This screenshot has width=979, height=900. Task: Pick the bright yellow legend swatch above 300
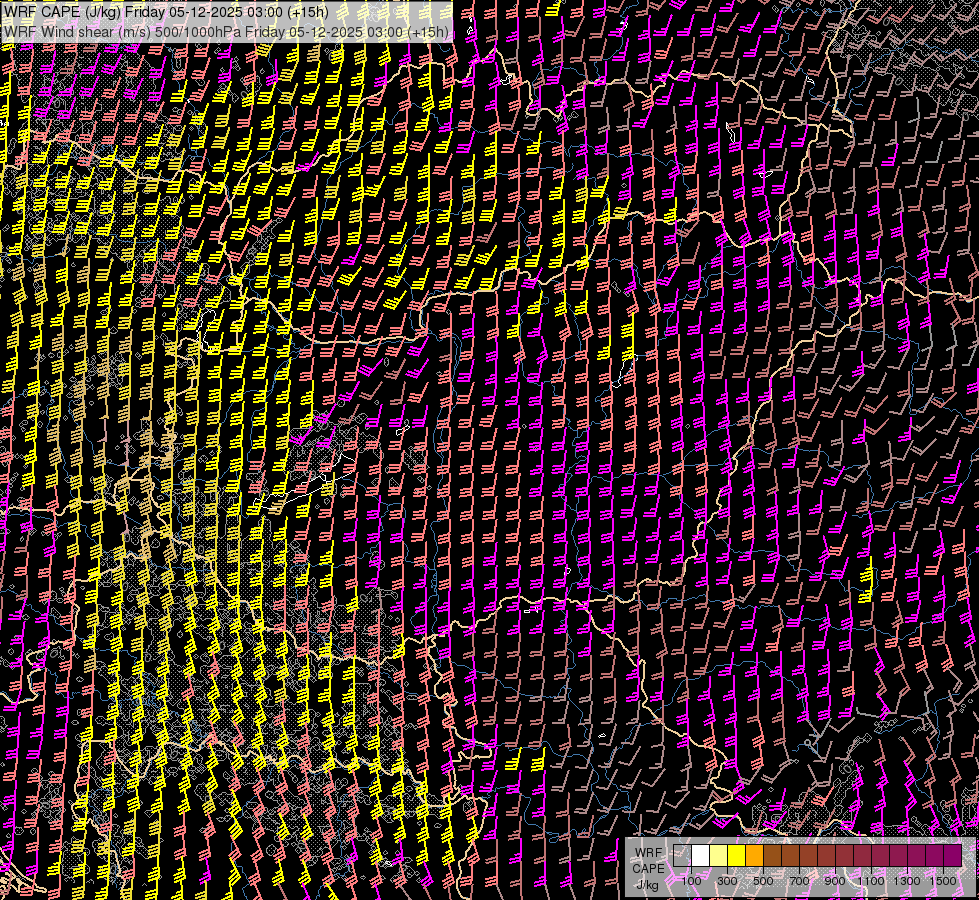(737, 855)
